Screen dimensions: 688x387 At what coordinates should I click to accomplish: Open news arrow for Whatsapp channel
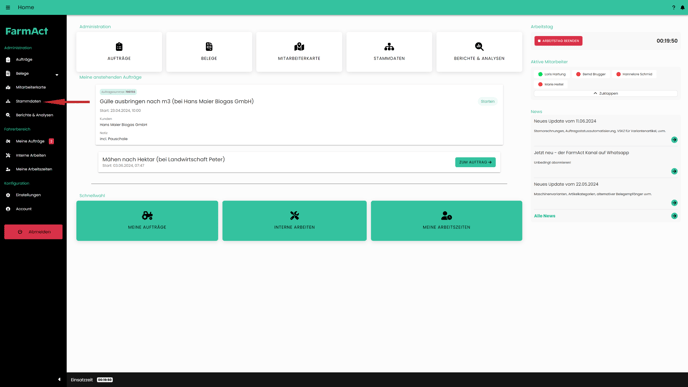(674, 171)
